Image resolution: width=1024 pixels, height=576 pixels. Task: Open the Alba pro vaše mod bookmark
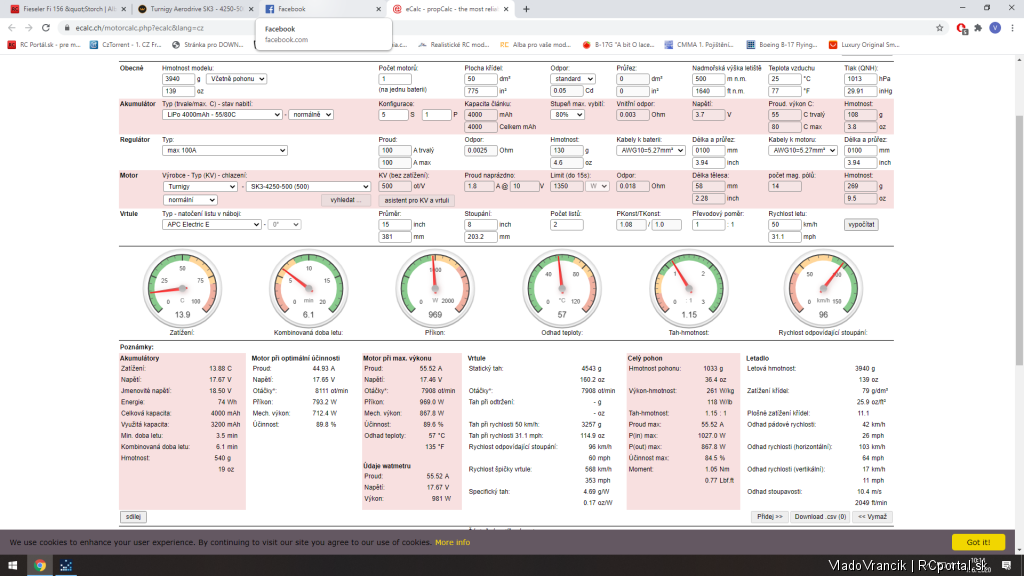click(x=535, y=45)
